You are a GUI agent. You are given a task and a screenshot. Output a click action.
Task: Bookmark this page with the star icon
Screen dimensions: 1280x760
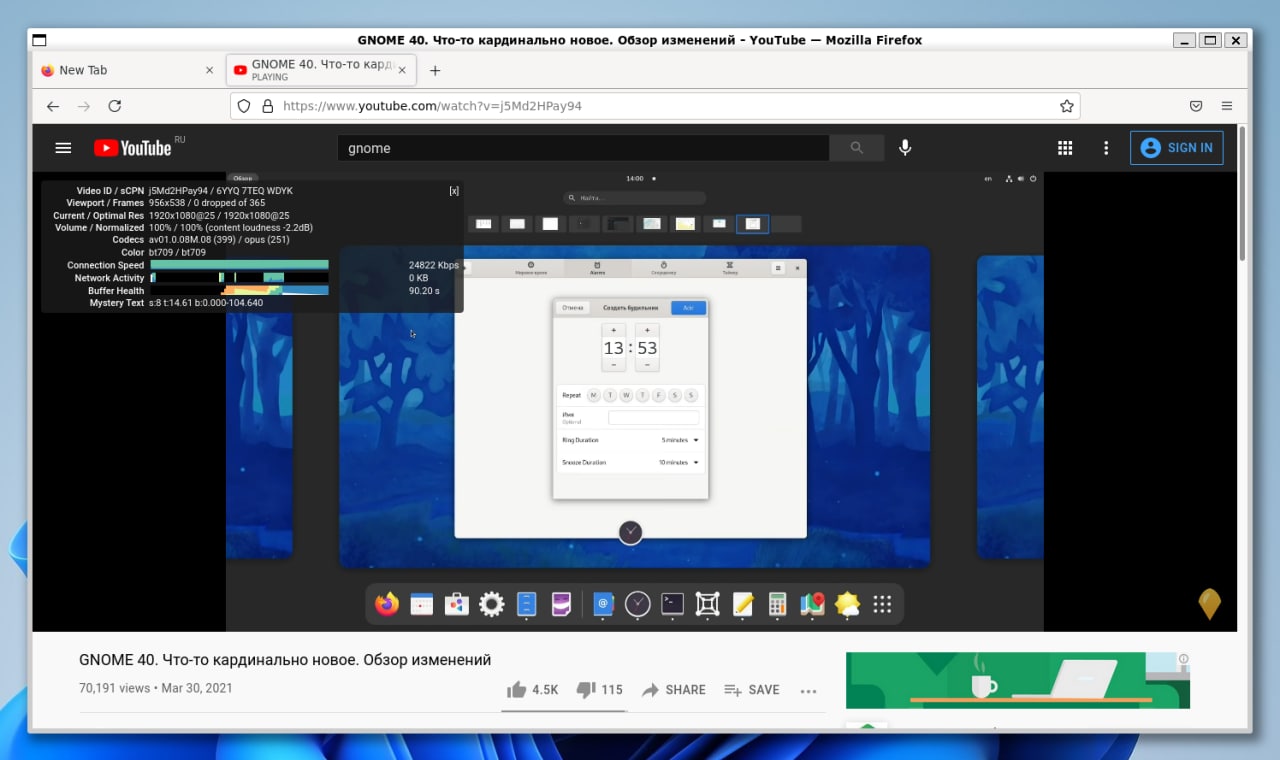pos(1067,106)
